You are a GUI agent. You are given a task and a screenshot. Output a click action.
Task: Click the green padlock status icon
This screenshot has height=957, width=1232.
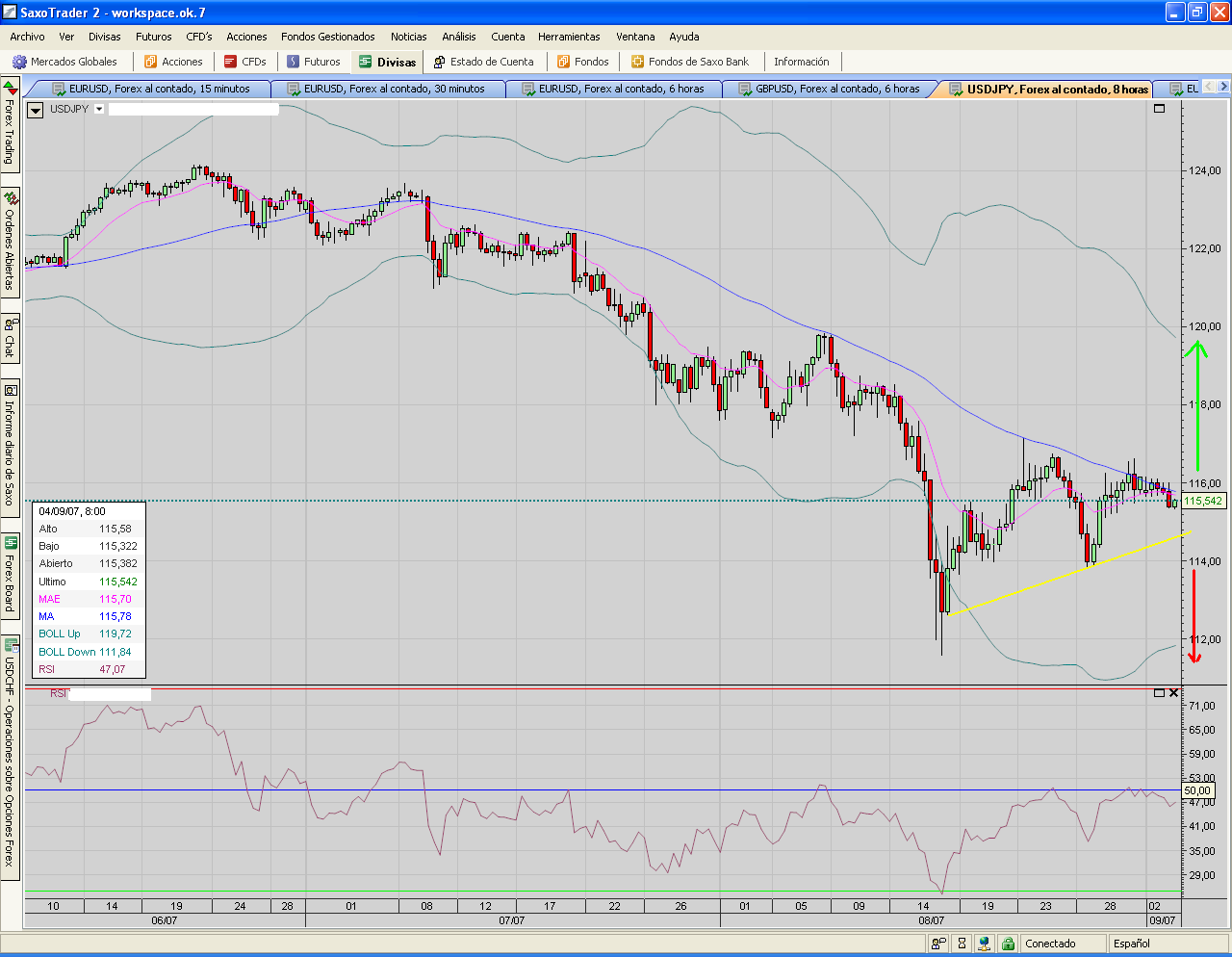(x=1008, y=944)
